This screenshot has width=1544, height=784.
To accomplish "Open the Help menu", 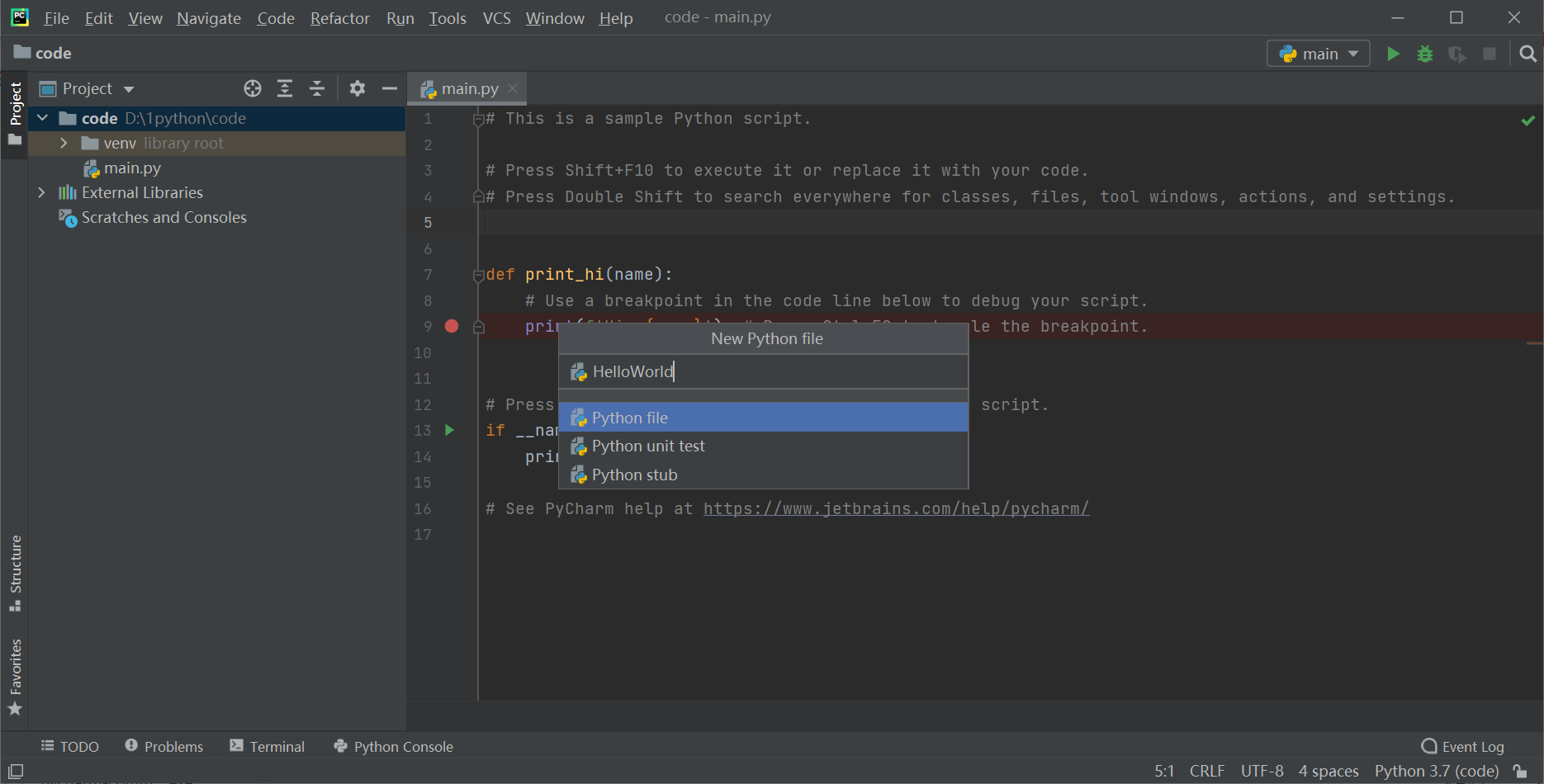I will tap(616, 18).
